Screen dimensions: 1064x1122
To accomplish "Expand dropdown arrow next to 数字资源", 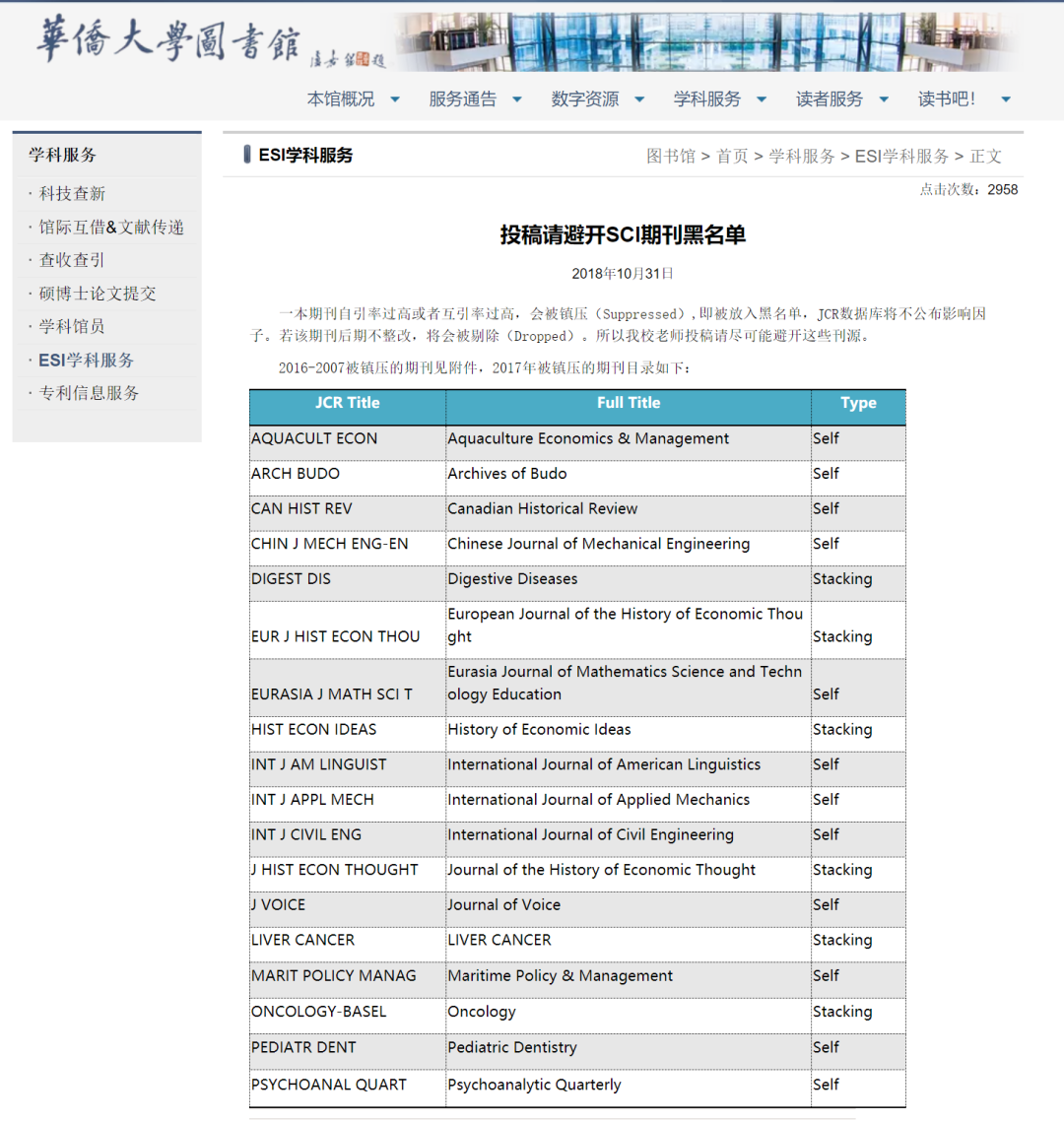I will click(x=639, y=99).
